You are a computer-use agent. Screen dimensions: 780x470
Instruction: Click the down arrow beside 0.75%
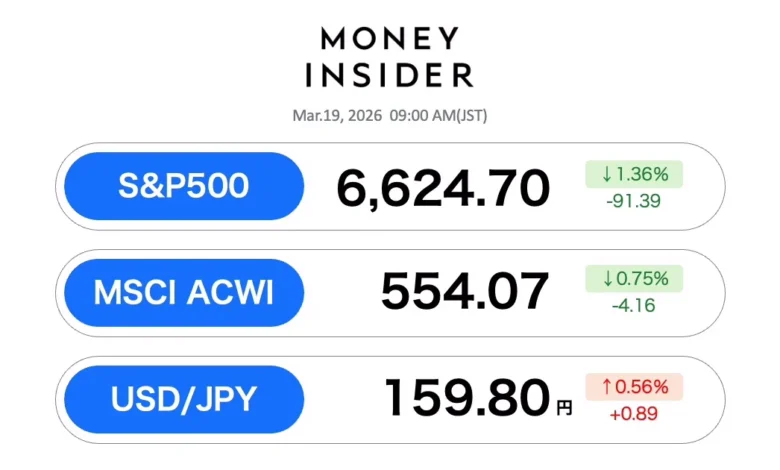(x=606, y=280)
